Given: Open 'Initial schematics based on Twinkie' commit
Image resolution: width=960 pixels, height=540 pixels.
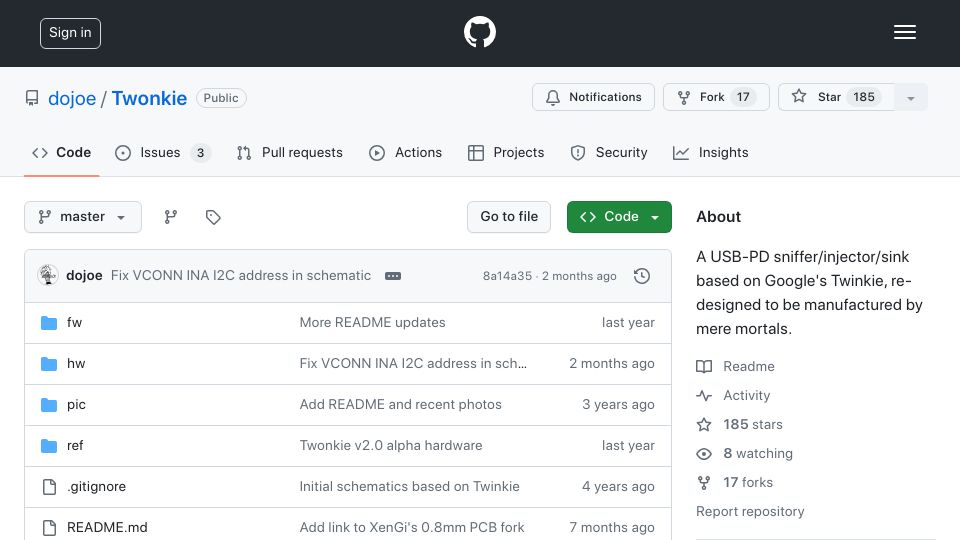Looking at the screenshot, I should coord(410,487).
